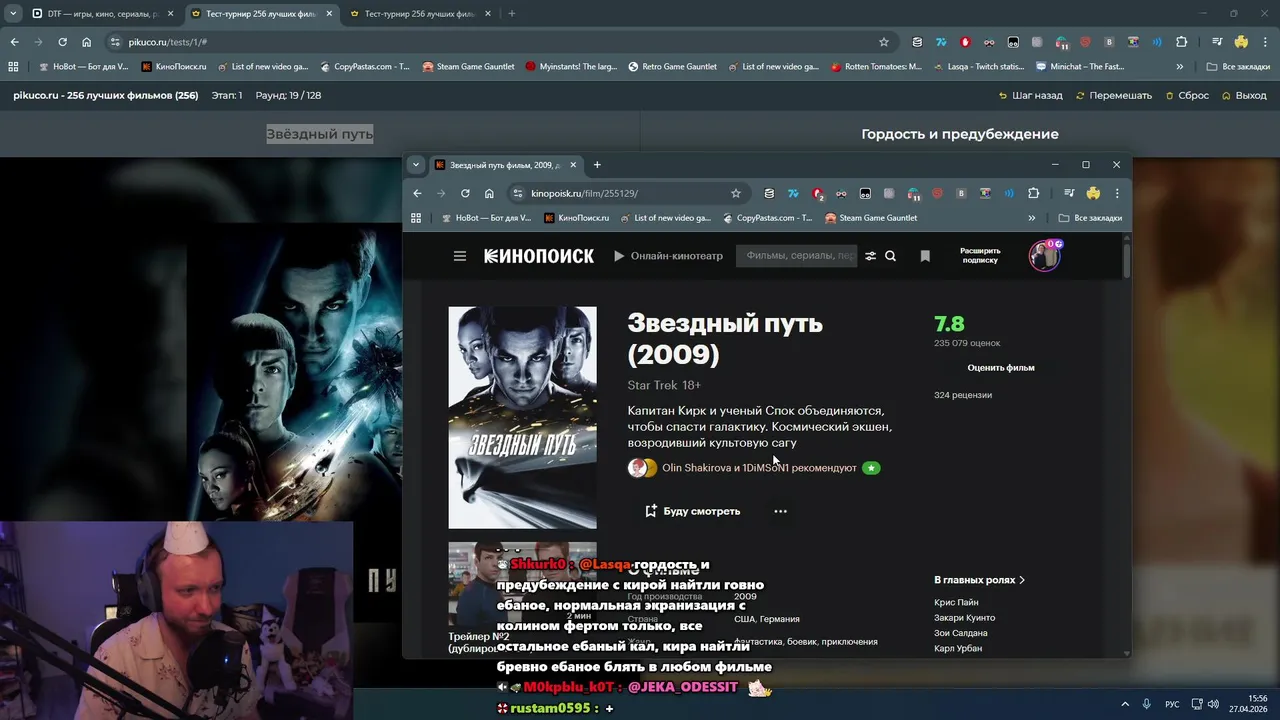1280x720 pixels.
Task: Click the three-dots more options button
Action: [x=780, y=511]
